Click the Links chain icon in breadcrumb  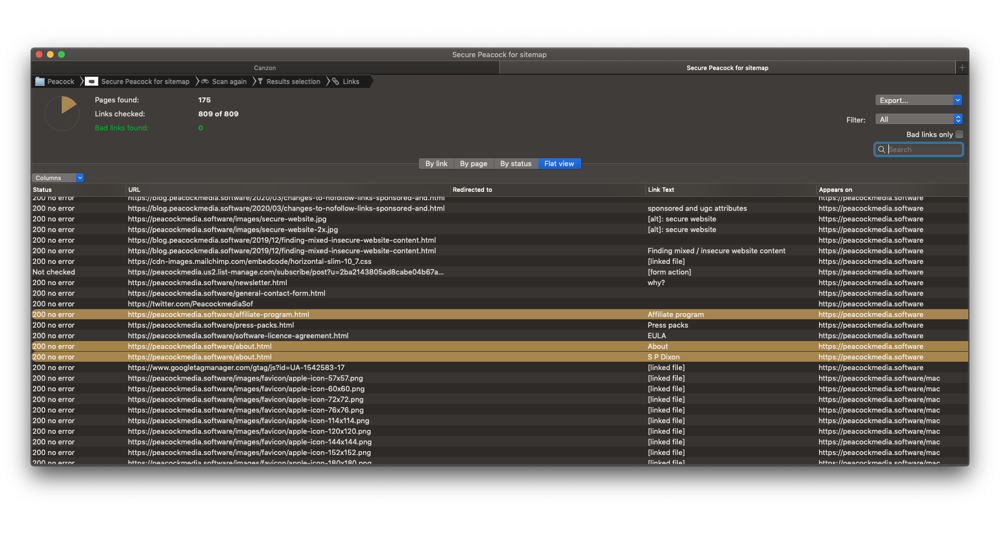(335, 81)
